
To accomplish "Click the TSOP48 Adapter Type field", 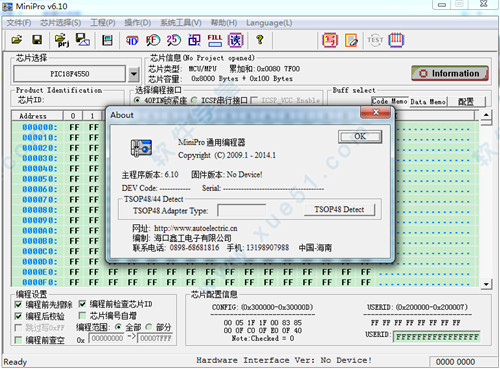I will (x=241, y=210).
